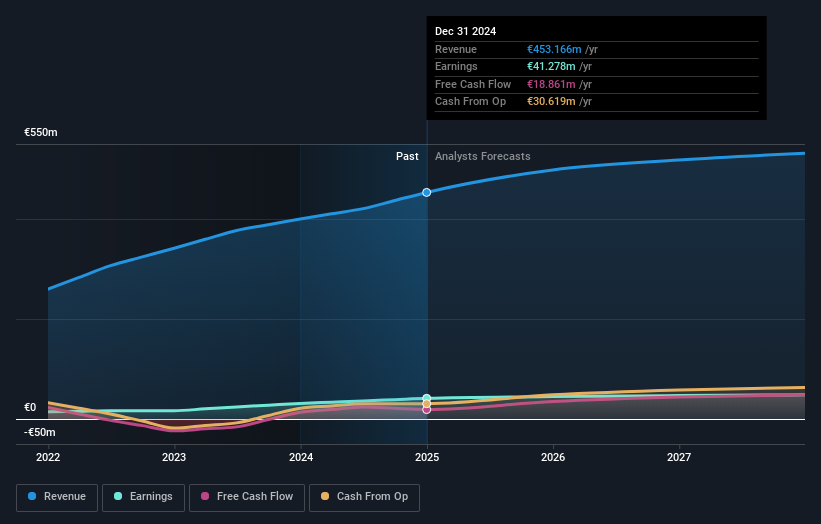This screenshot has width=821, height=524.
Task: Click the 2024 x-axis label
Action: point(301,457)
